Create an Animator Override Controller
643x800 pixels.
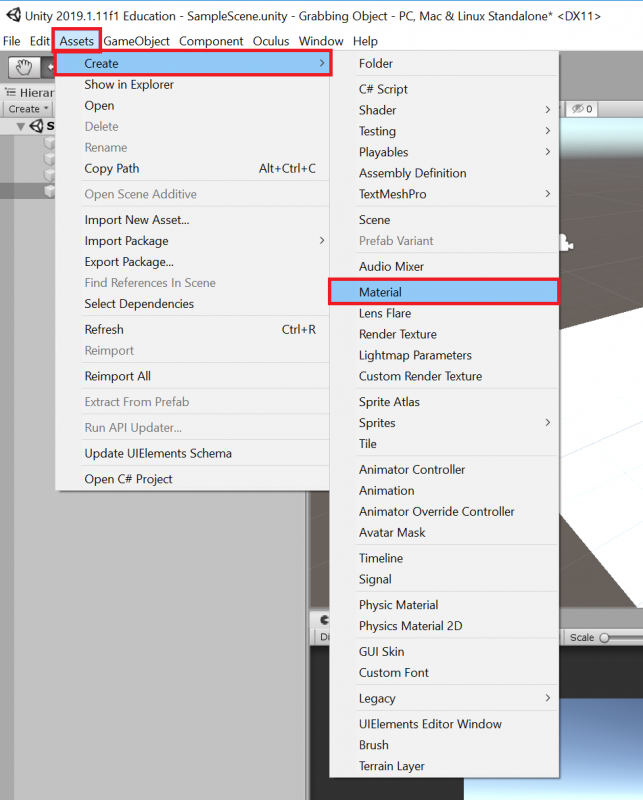[444, 511]
